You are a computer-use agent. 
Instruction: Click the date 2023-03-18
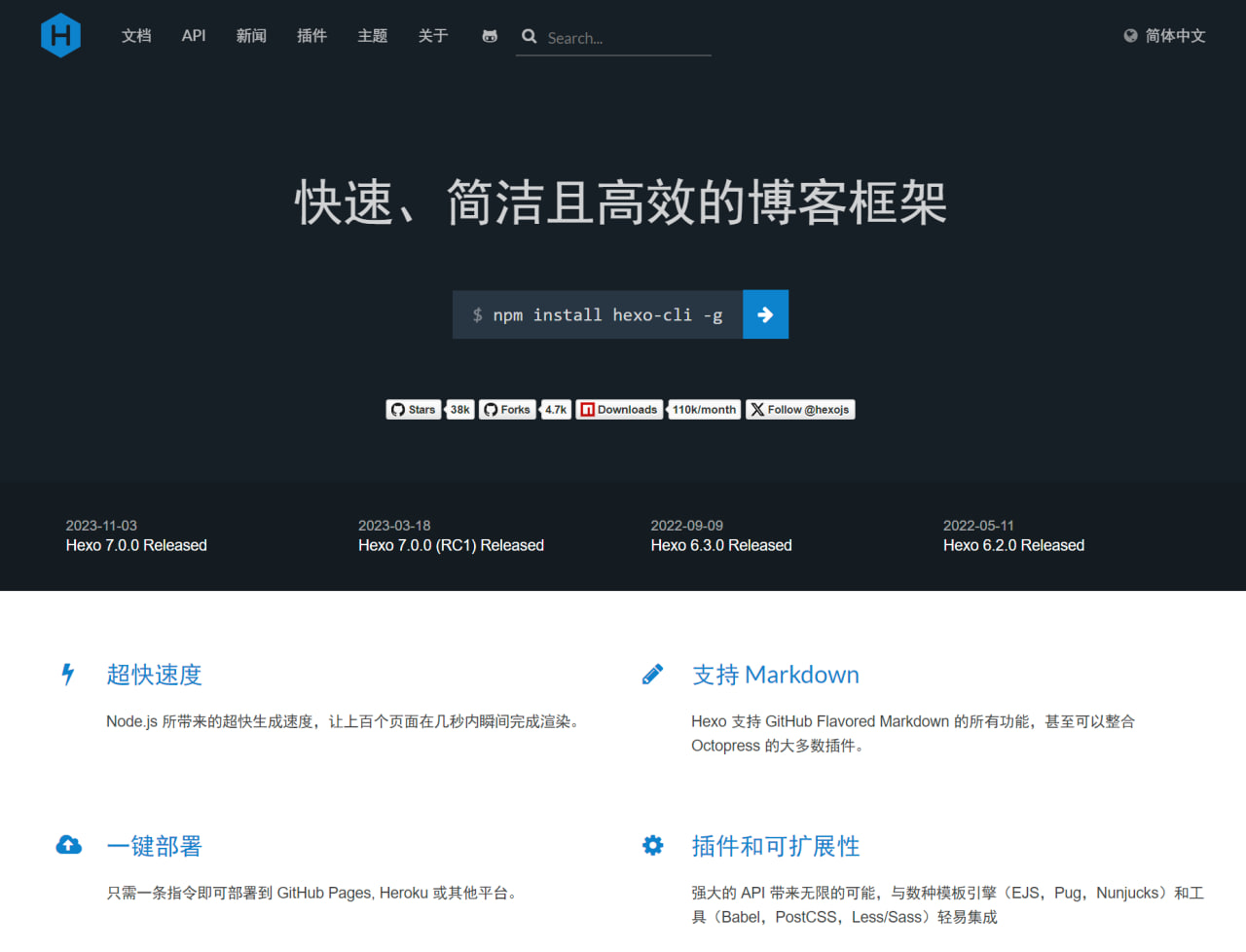(x=394, y=526)
